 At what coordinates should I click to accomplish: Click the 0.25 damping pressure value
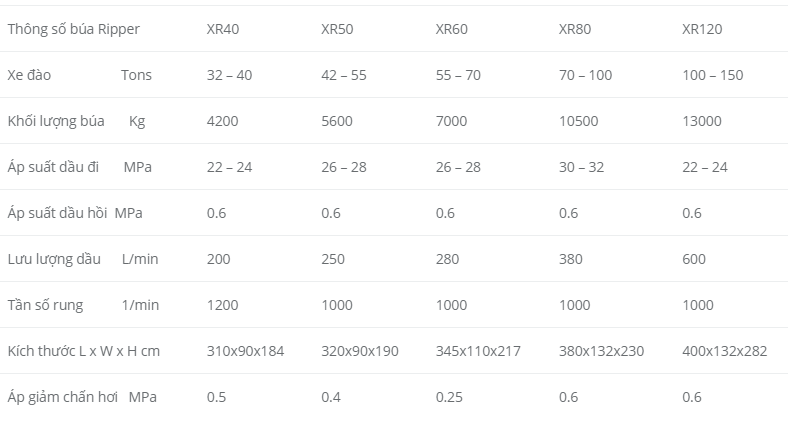[448, 397]
